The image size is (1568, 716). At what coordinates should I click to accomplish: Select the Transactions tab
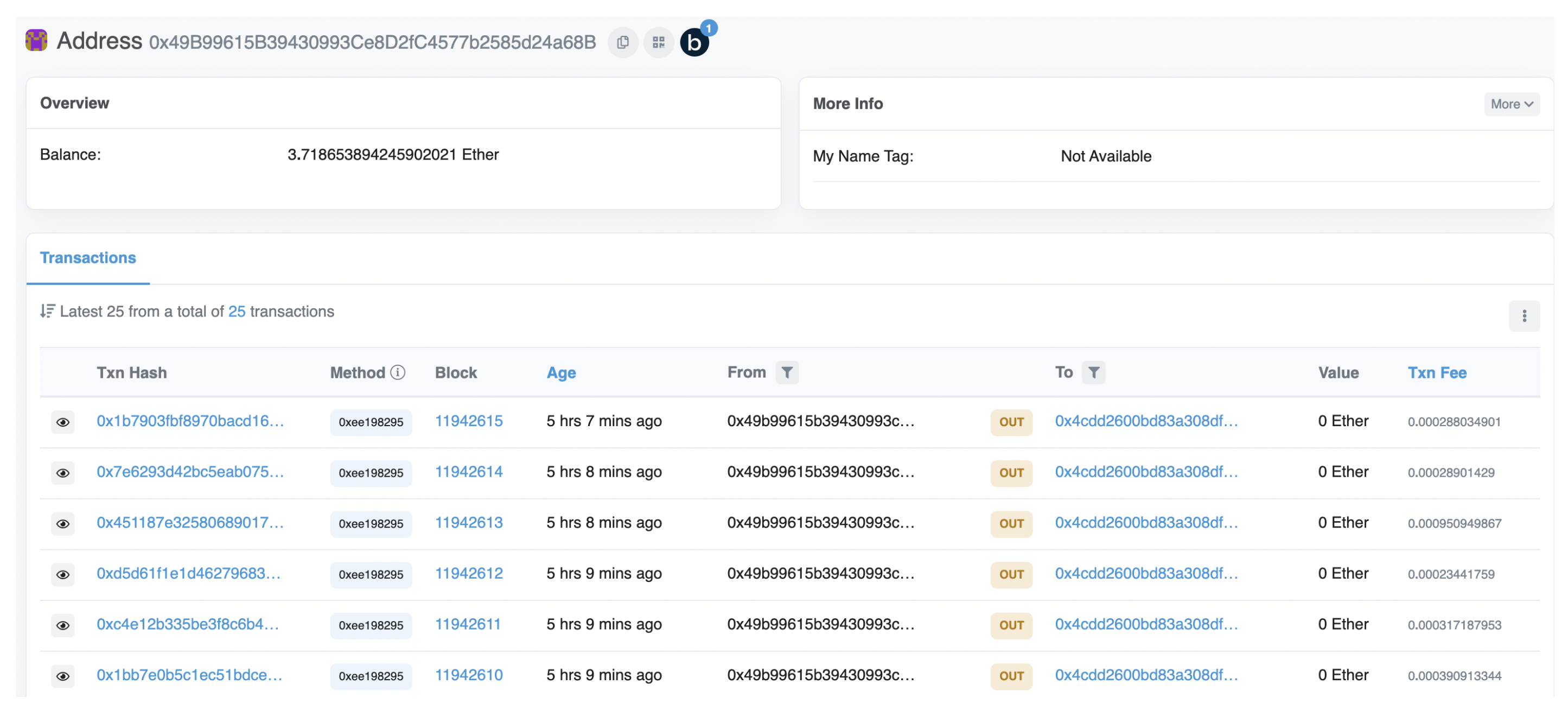coord(88,258)
